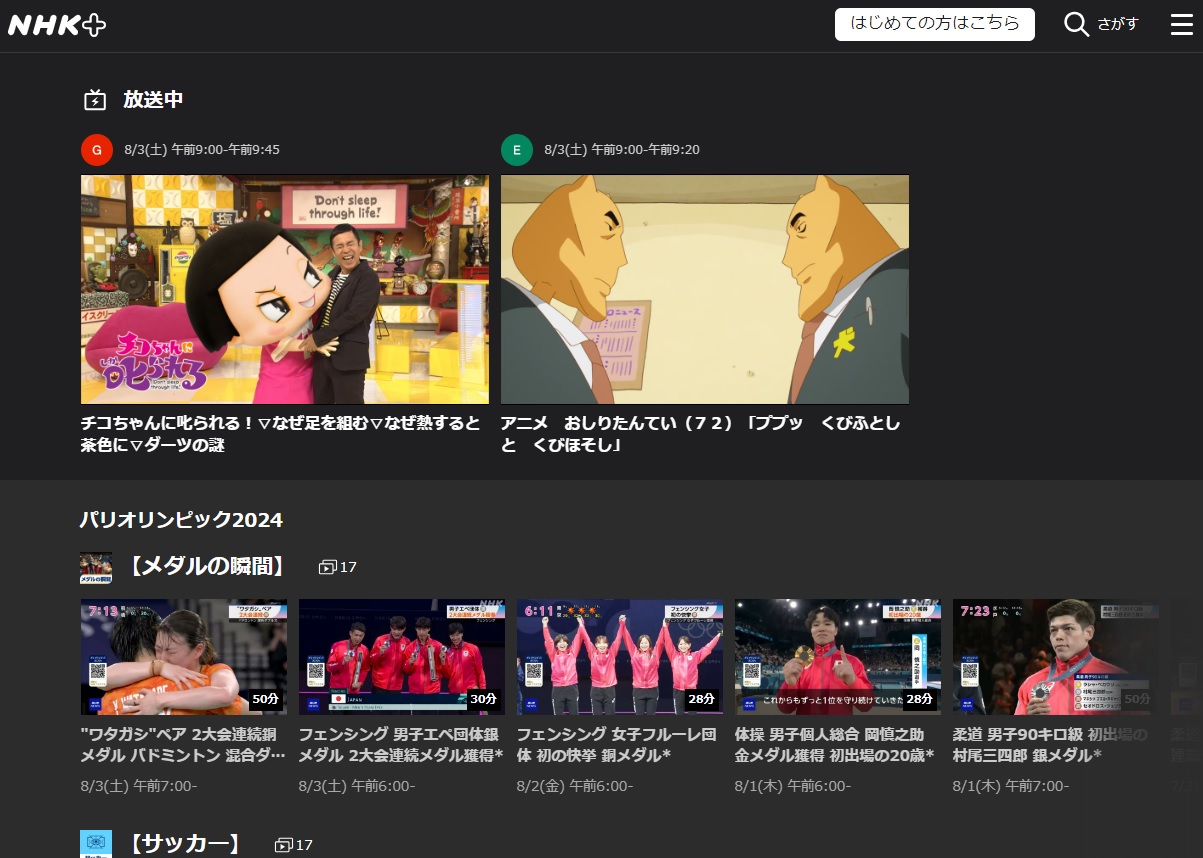Open the チコちゃんに叱られる live thumbnail

(x=285, y=290)
